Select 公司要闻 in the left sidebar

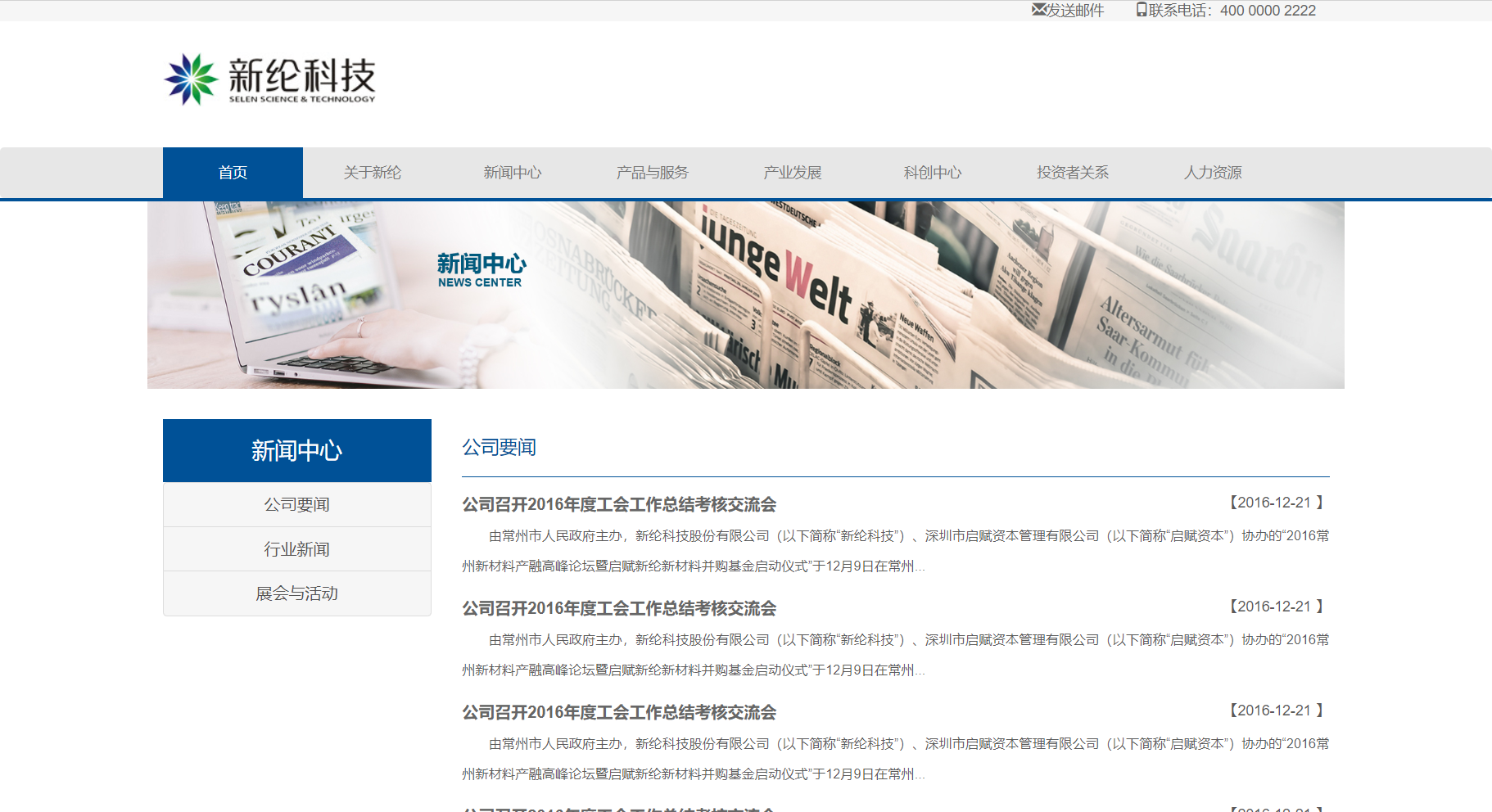[296, 505]
